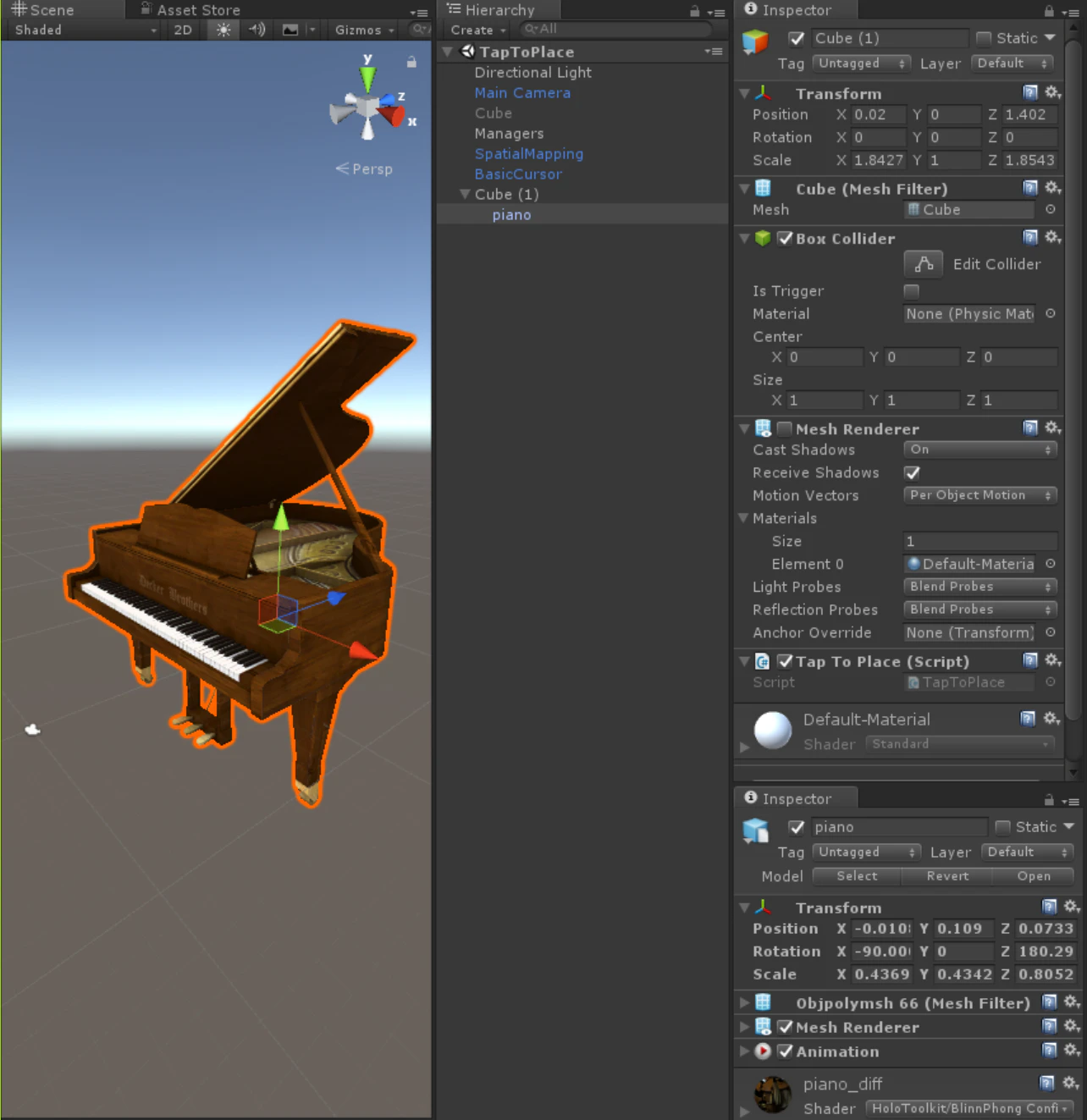This screenshot has width=1087, height=1120.
Task: Toggle 2D view mode button
Action: click(x=183, y=30)
